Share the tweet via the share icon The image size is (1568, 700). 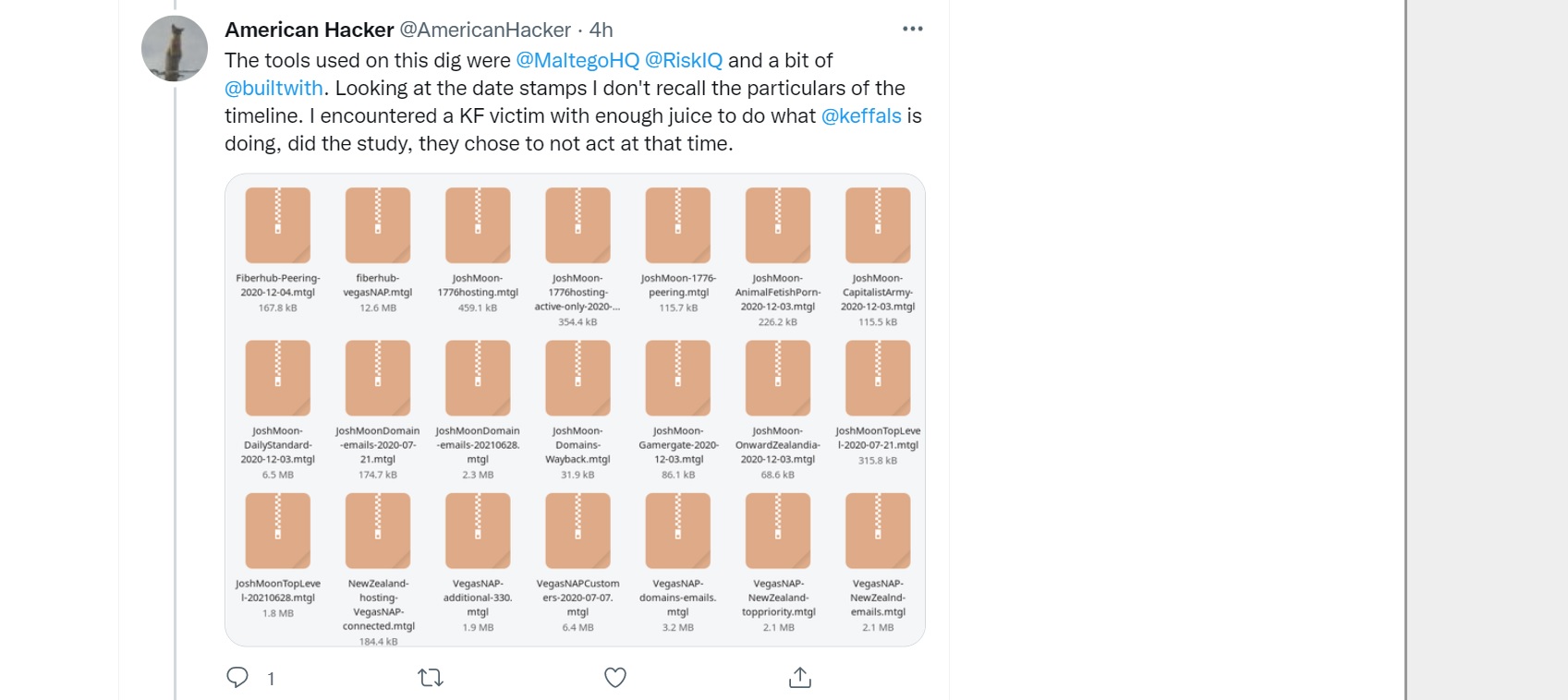[x=800, y=678]
